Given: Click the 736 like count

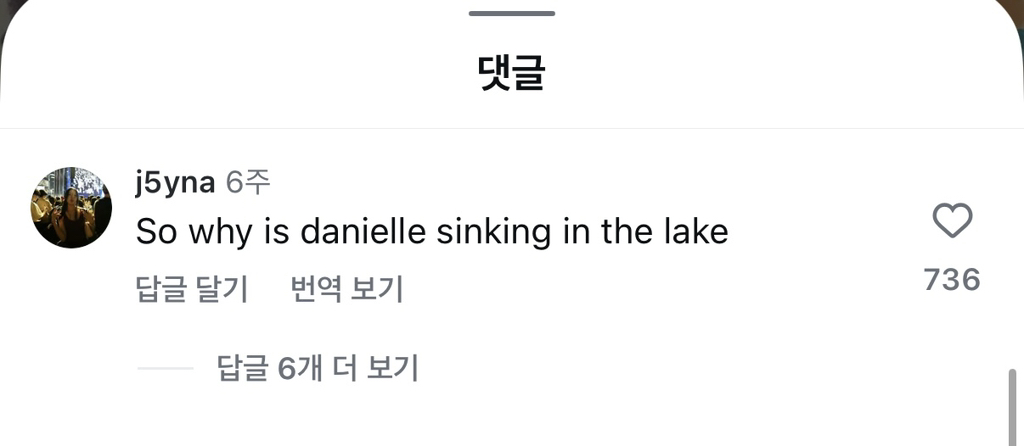Looking at the screenshot, I should (952, 280).
